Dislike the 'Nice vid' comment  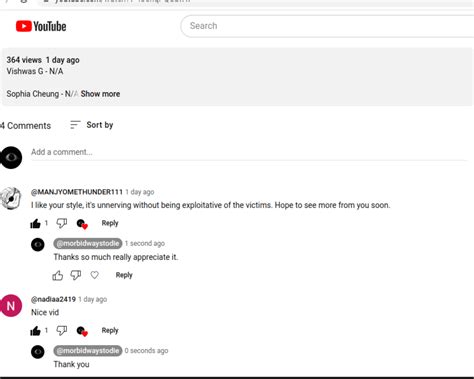[x=61, y=330]
